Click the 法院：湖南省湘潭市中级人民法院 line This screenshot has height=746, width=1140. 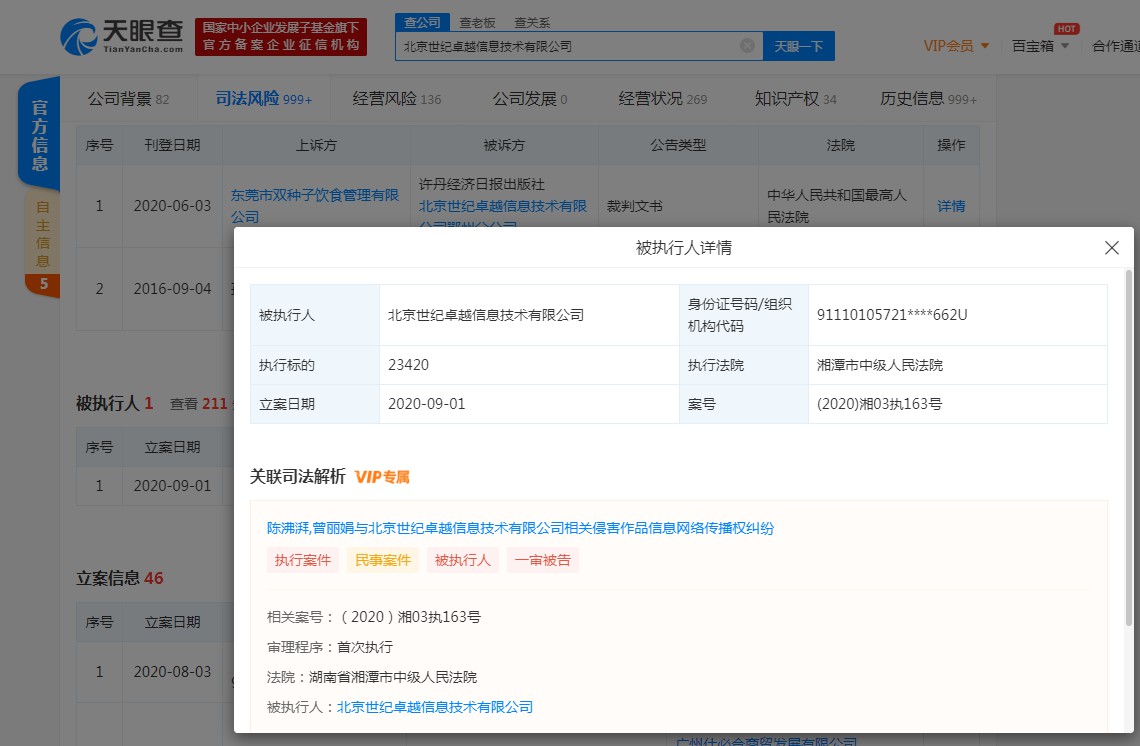pyautogui.click(x=372, y=677)
